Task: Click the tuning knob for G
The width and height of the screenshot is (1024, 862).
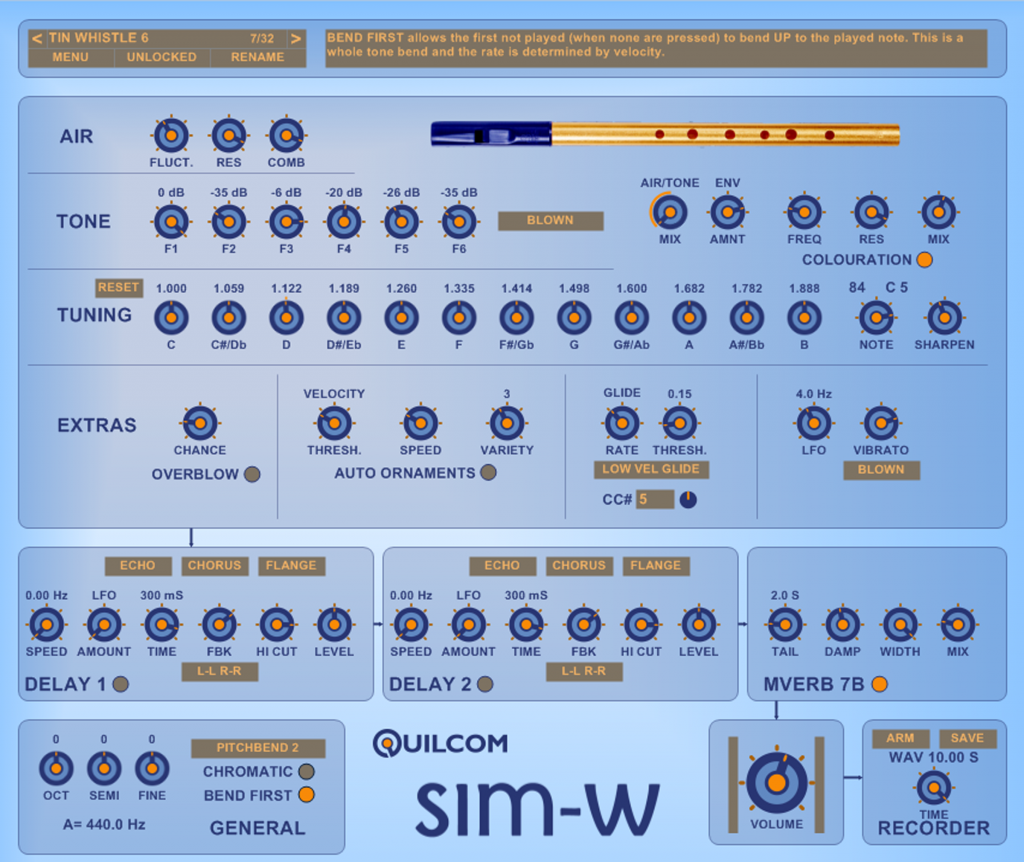Action: point(574,318)
